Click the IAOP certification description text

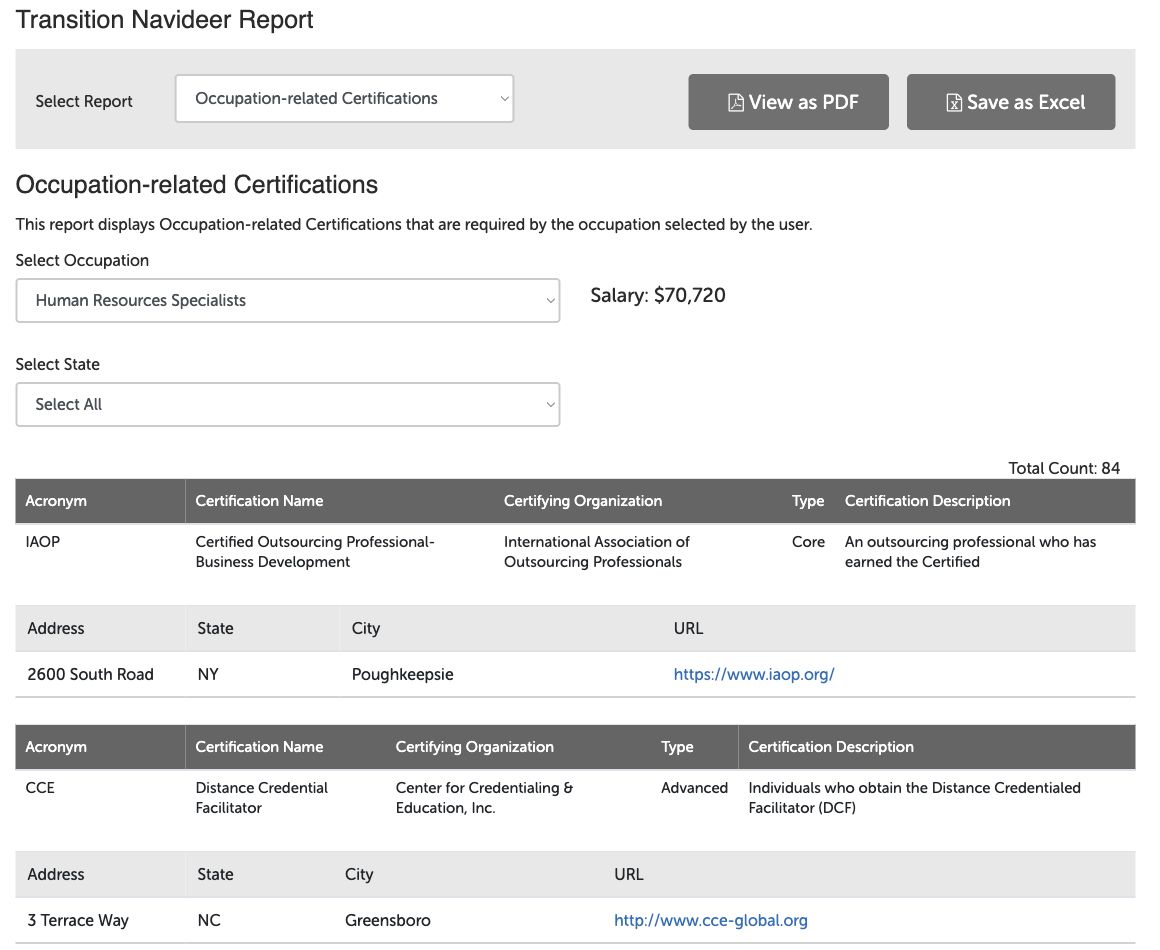pos(971,552)
